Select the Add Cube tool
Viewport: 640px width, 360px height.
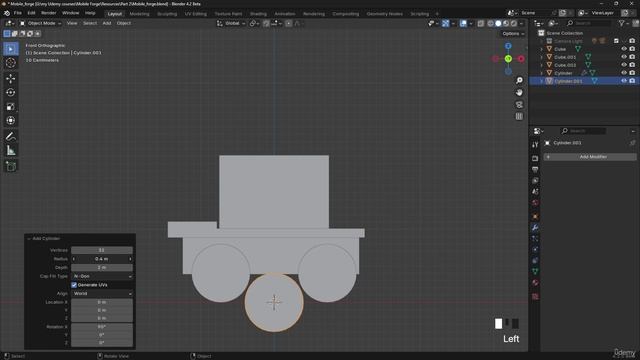point(11,166)
